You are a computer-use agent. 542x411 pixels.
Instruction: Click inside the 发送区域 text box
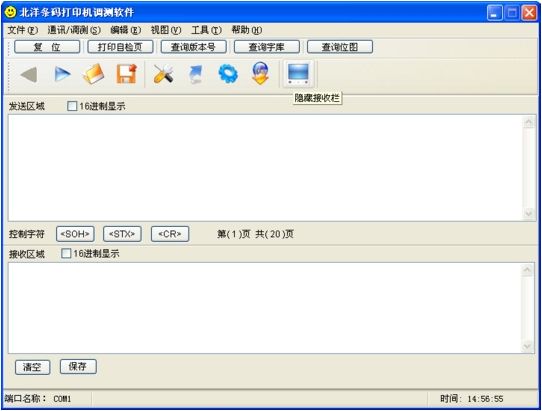265,168
